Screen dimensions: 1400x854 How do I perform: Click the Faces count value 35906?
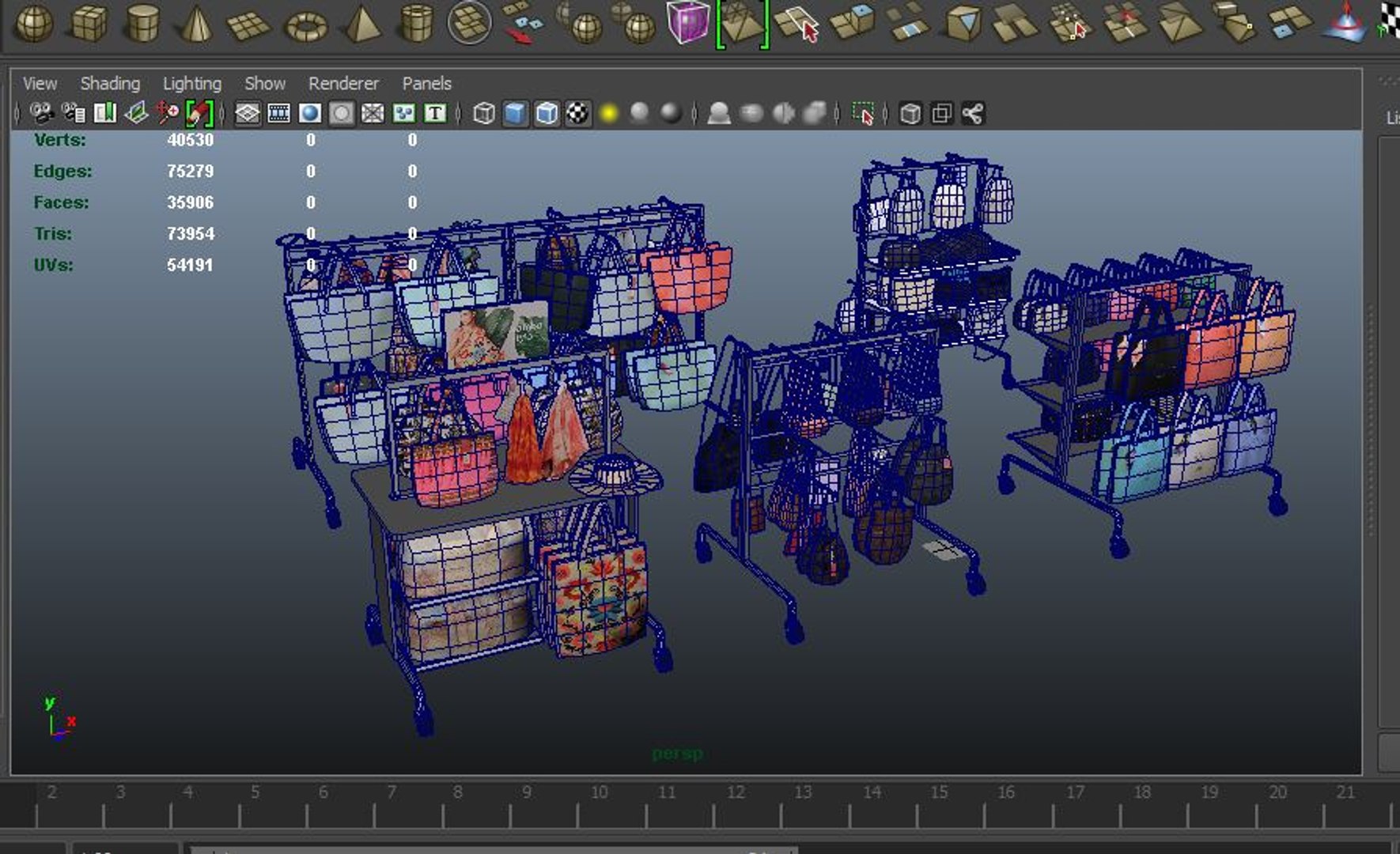191,202
